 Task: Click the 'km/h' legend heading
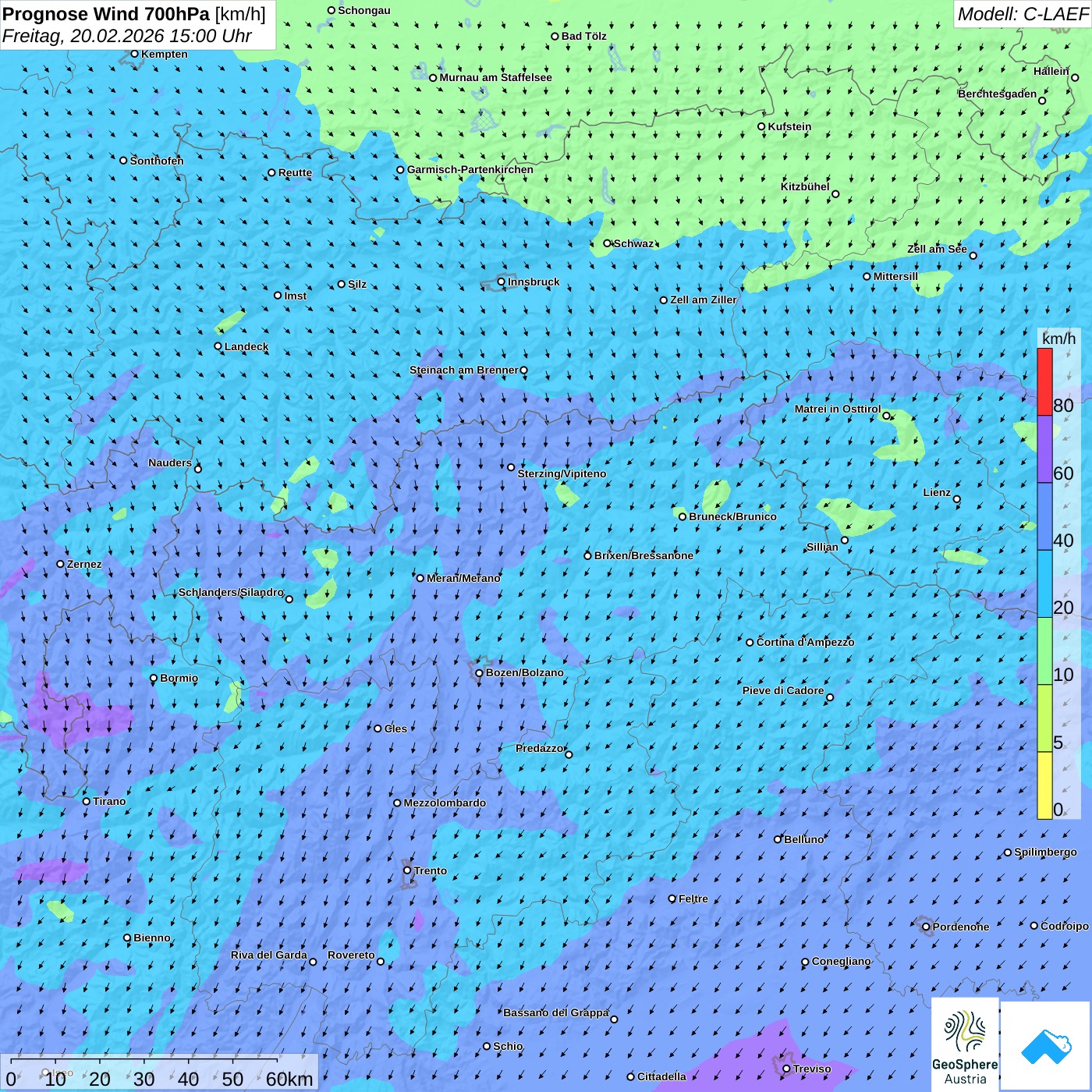click(x=1058, y=339)
